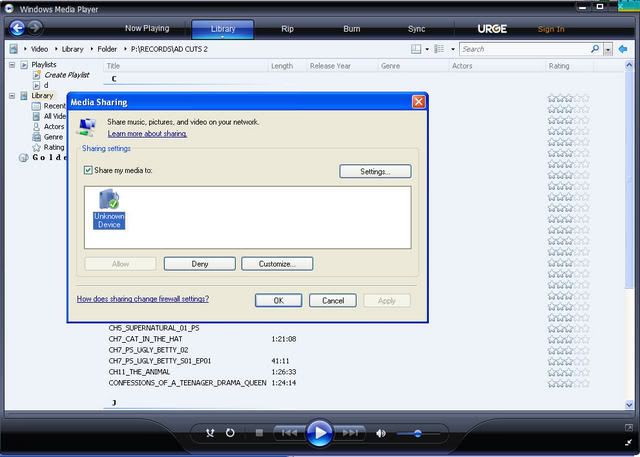This screenshot has width=640, height=457.
Task: Collapse the Playlists tree node
Action: point(12,64)
